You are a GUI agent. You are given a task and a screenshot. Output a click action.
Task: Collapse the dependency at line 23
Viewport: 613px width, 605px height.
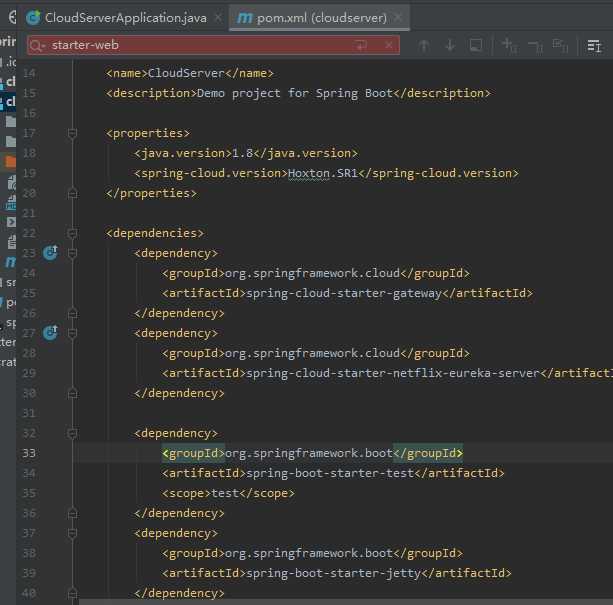click(x=72, y=253)
